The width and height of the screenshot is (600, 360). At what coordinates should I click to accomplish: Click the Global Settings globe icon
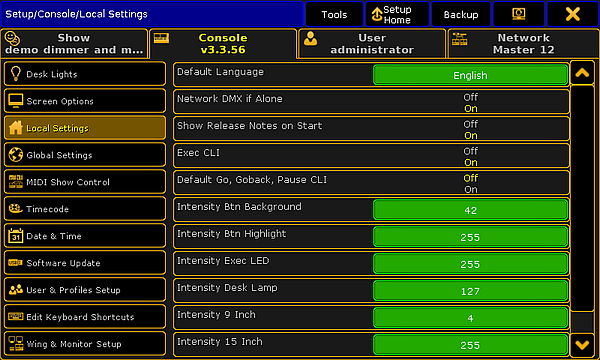coord(16,155)
